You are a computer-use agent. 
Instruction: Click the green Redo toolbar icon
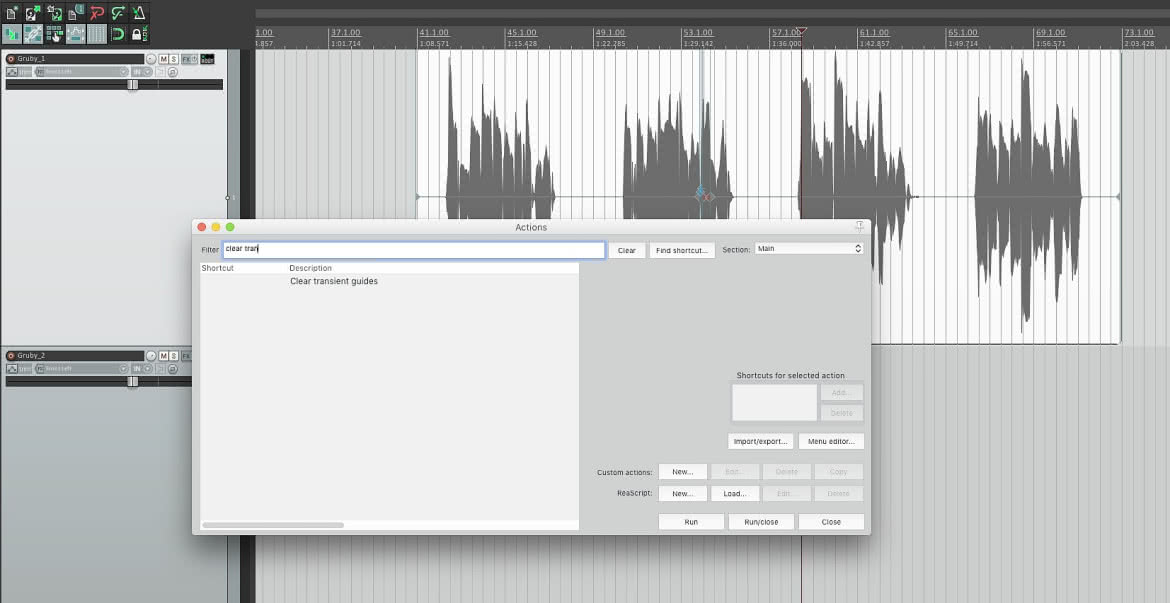(x=118, y=13)
